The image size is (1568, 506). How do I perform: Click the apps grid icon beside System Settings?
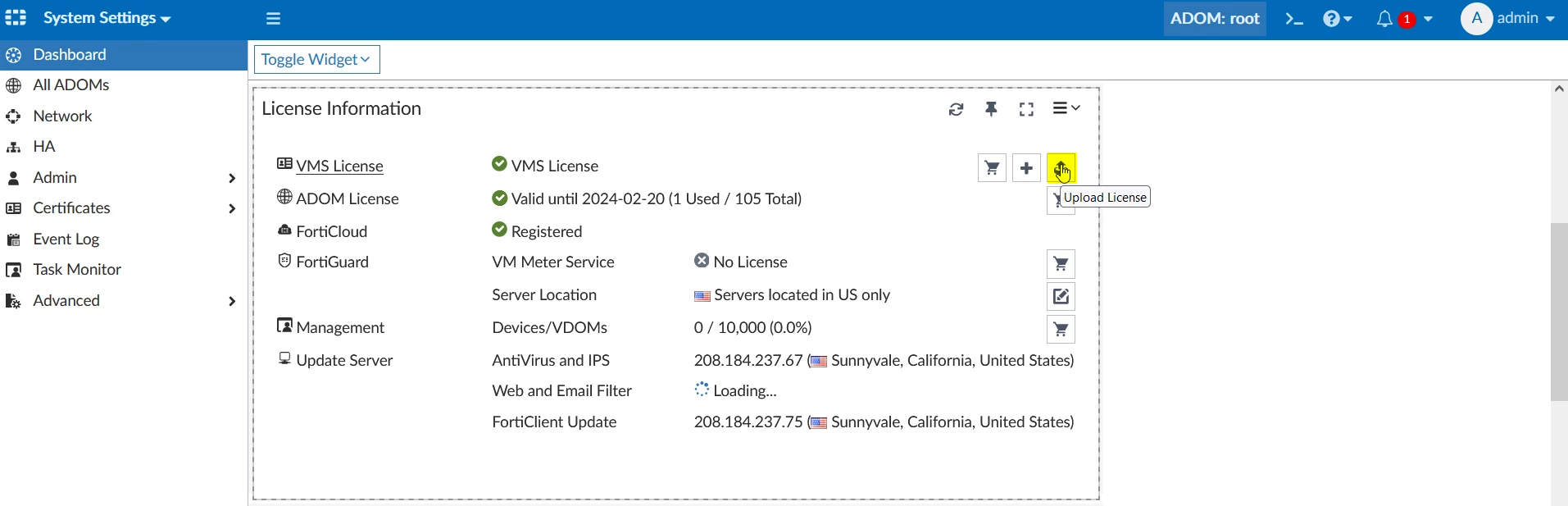pyautogui.click(x=16, y=17)
